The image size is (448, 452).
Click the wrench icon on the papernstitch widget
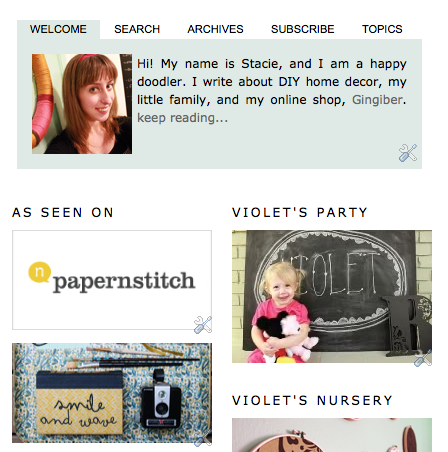pyautogui.click(x=203, y=325)
